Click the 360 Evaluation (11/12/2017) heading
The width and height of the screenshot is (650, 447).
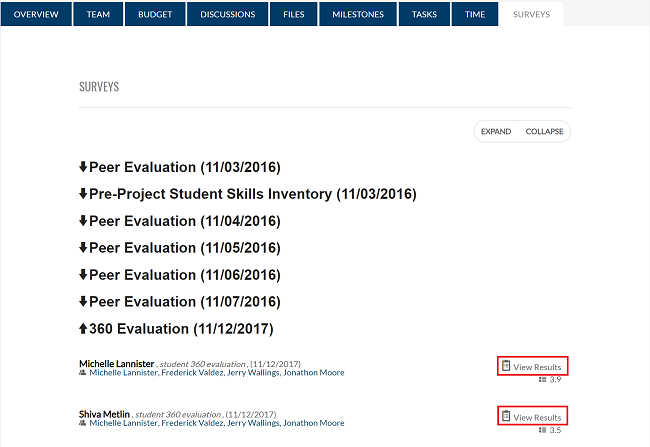pos(181,329)
